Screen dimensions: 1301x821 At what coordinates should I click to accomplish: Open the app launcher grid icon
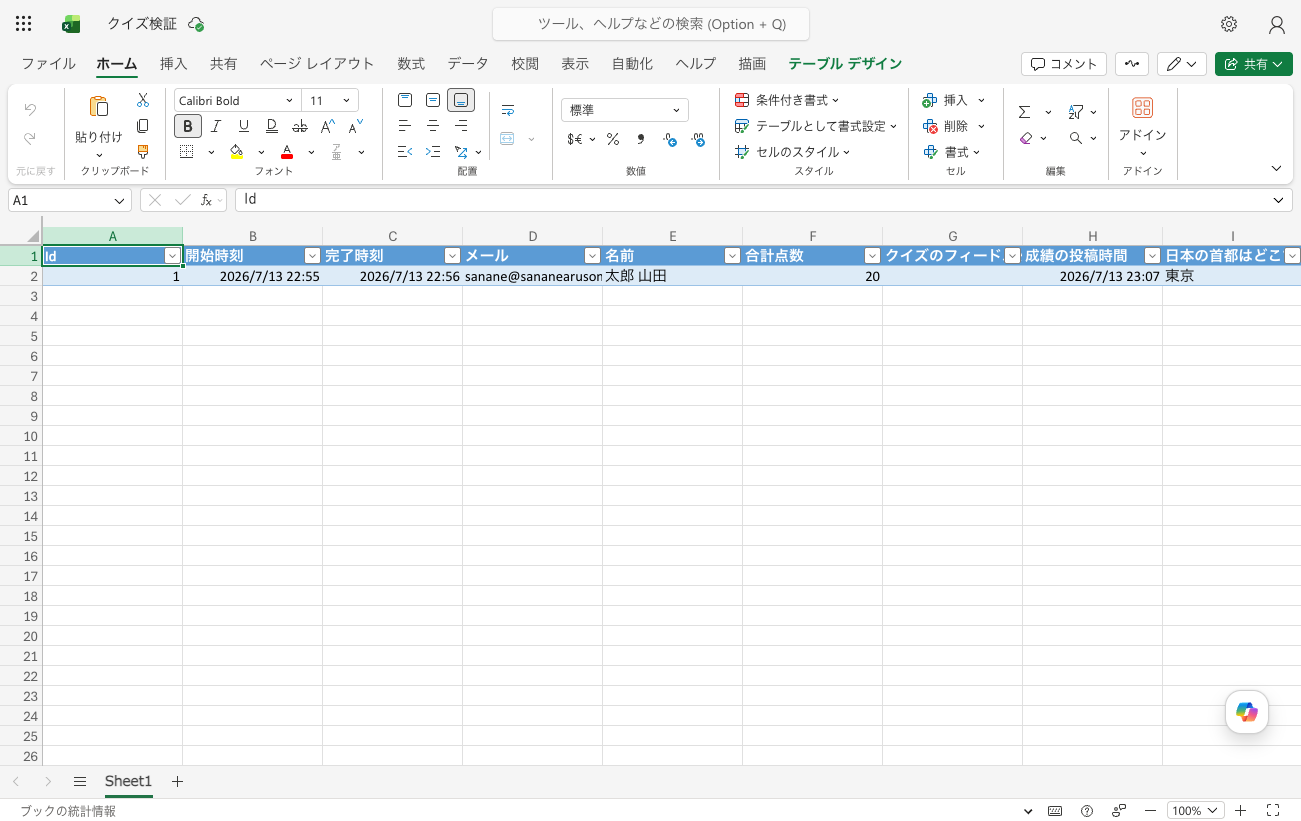24,24
